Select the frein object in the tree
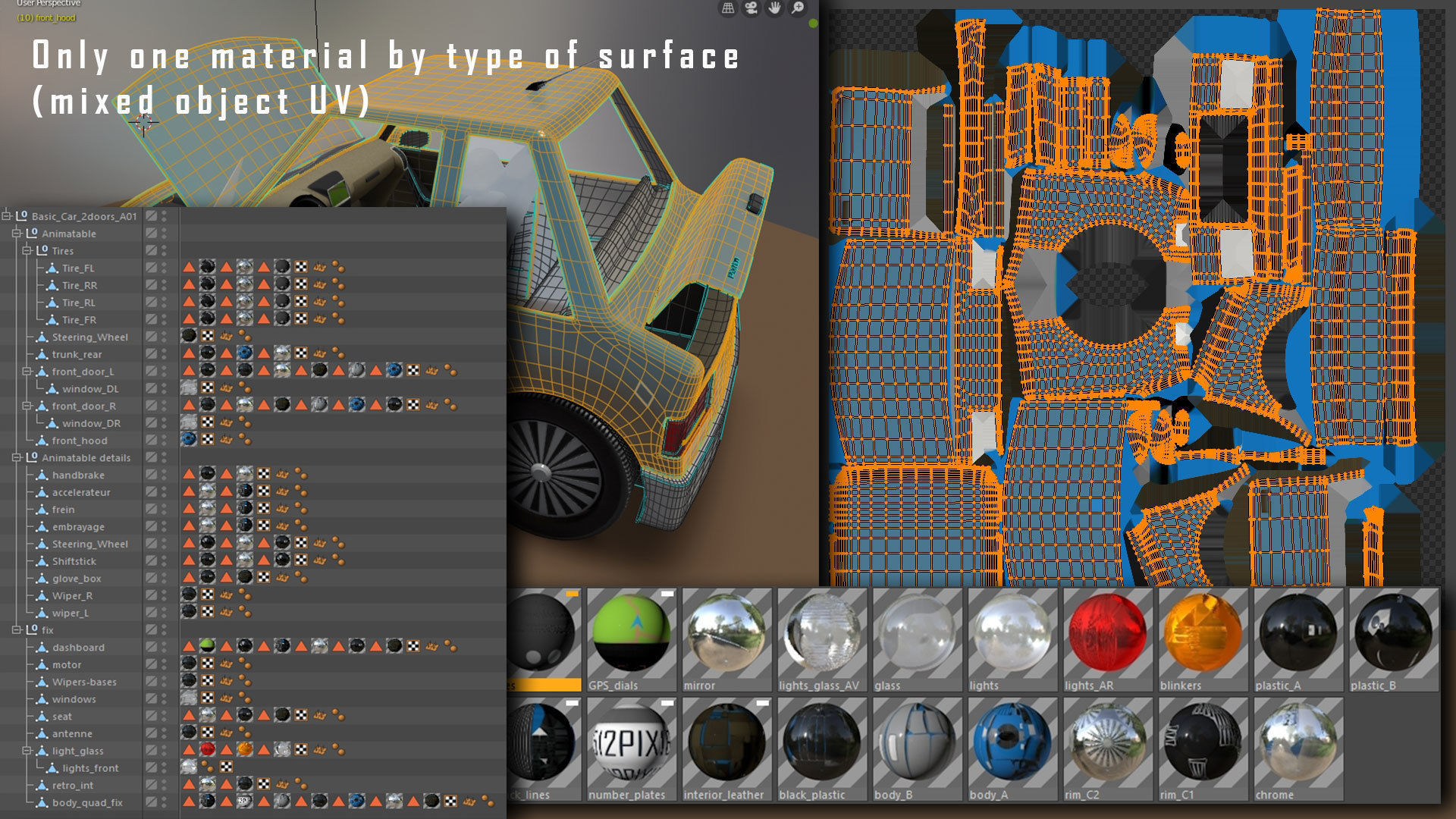The height and width of the screenshot is (819, 1456). point(63,509)
